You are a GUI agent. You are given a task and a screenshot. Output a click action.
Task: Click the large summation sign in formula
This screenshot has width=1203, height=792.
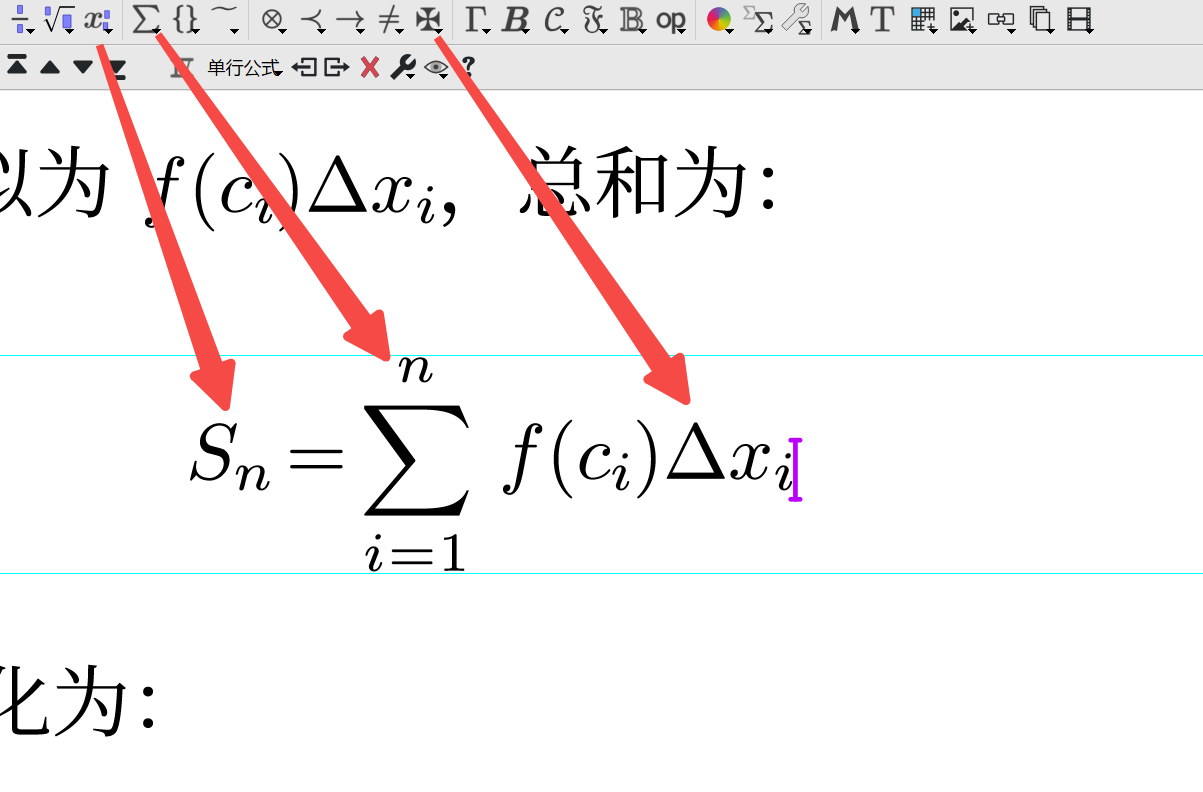pyautogui.click(x=416, y=458)
